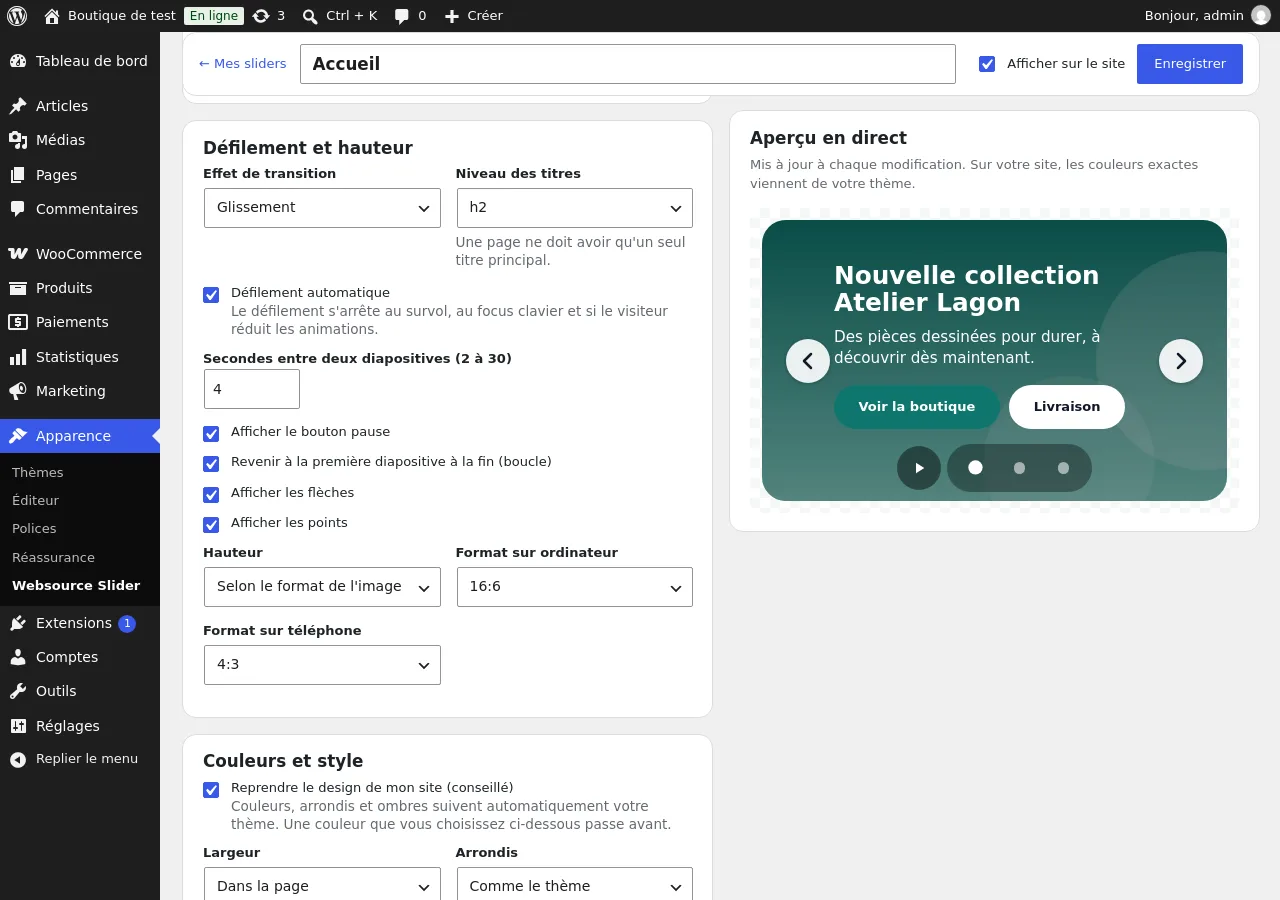
Task: Click the Replier le menu collapse icon
Action: coord(18,760)
